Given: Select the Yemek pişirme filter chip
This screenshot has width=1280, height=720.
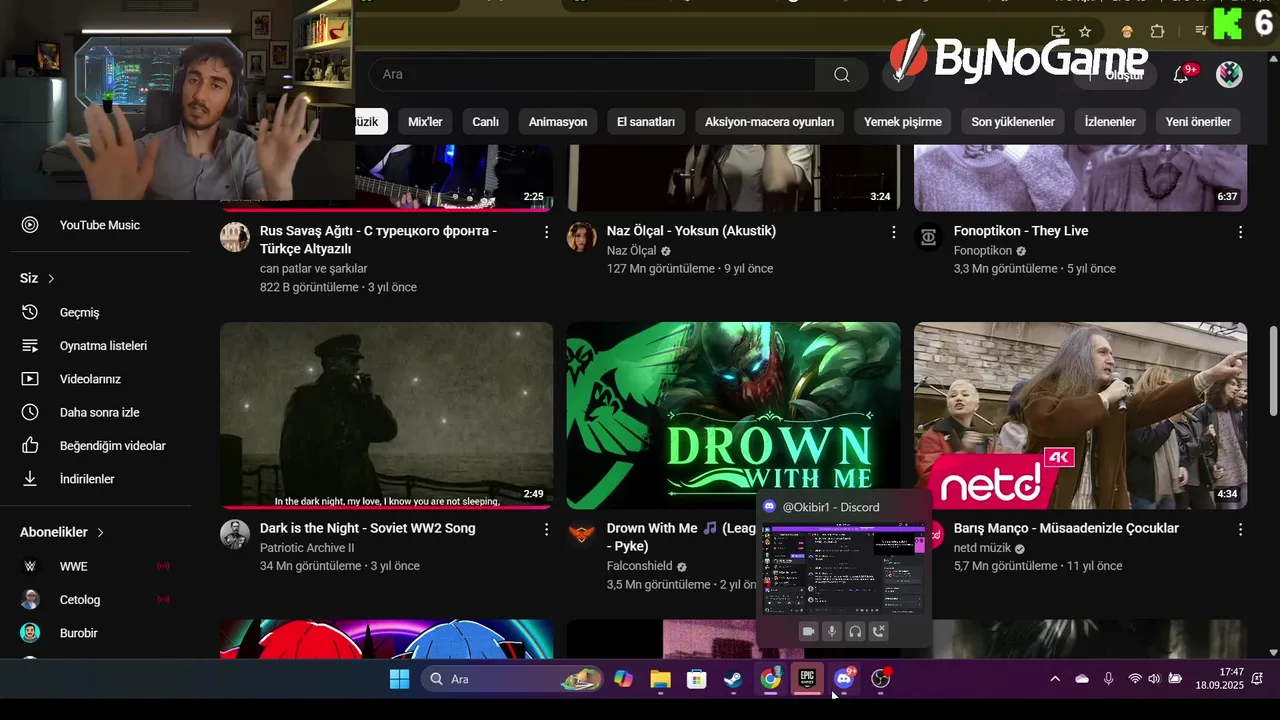Looking at the screenshot, I should (903, 122).
